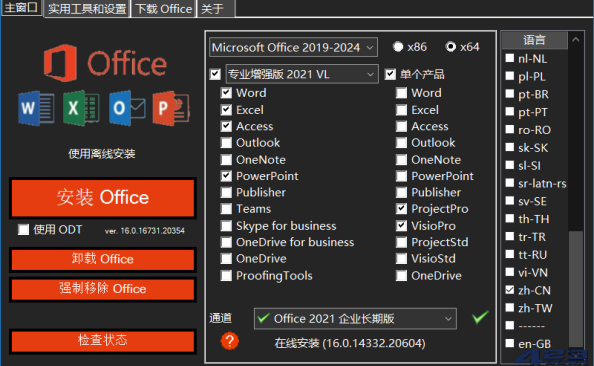Screen dimensions: 594x366
Task: Check the nl-NL language checkbox
Action: pos(510,58)
